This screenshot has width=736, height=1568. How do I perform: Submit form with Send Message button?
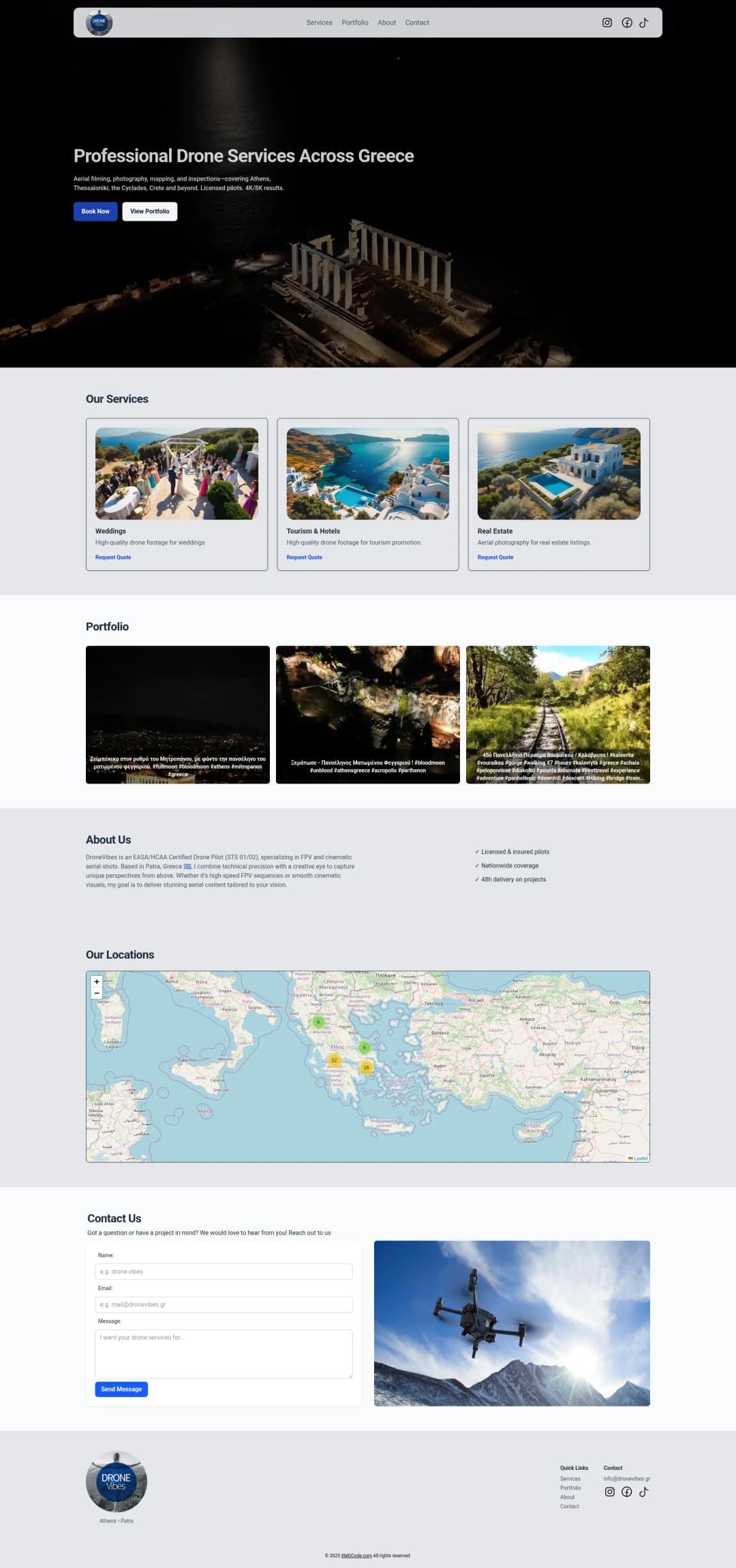pos(121,1389)
